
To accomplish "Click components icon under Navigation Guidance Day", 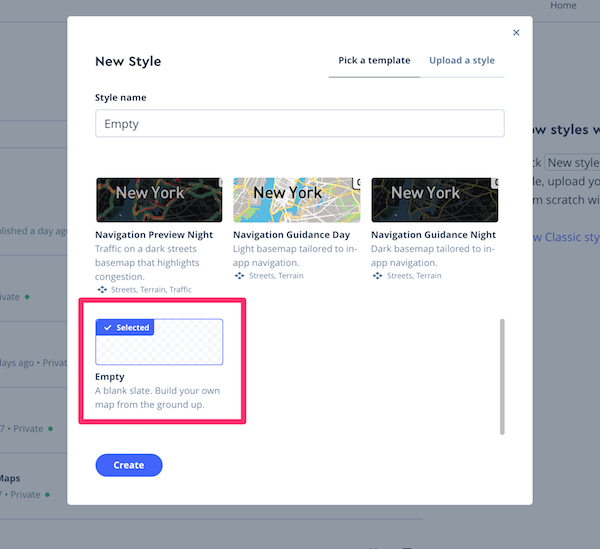I will pos(240,276).
